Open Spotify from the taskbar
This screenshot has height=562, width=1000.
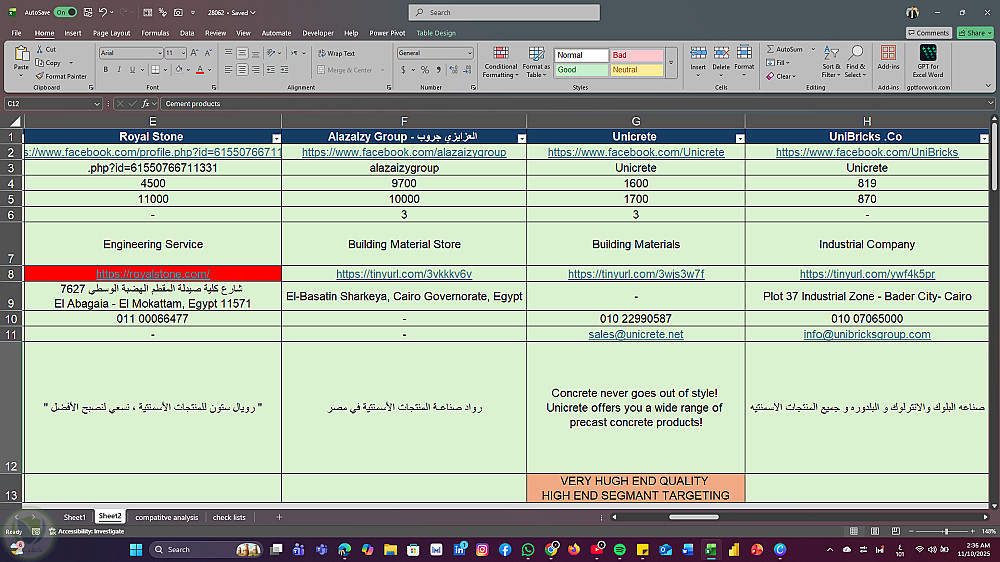620,549
